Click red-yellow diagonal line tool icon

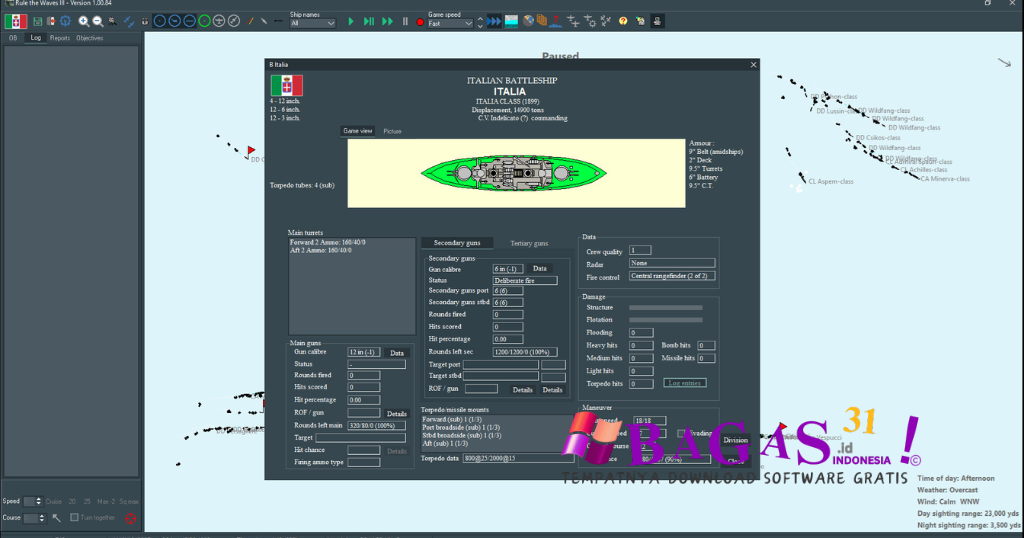pyautogui.click(x=249, y=21)
